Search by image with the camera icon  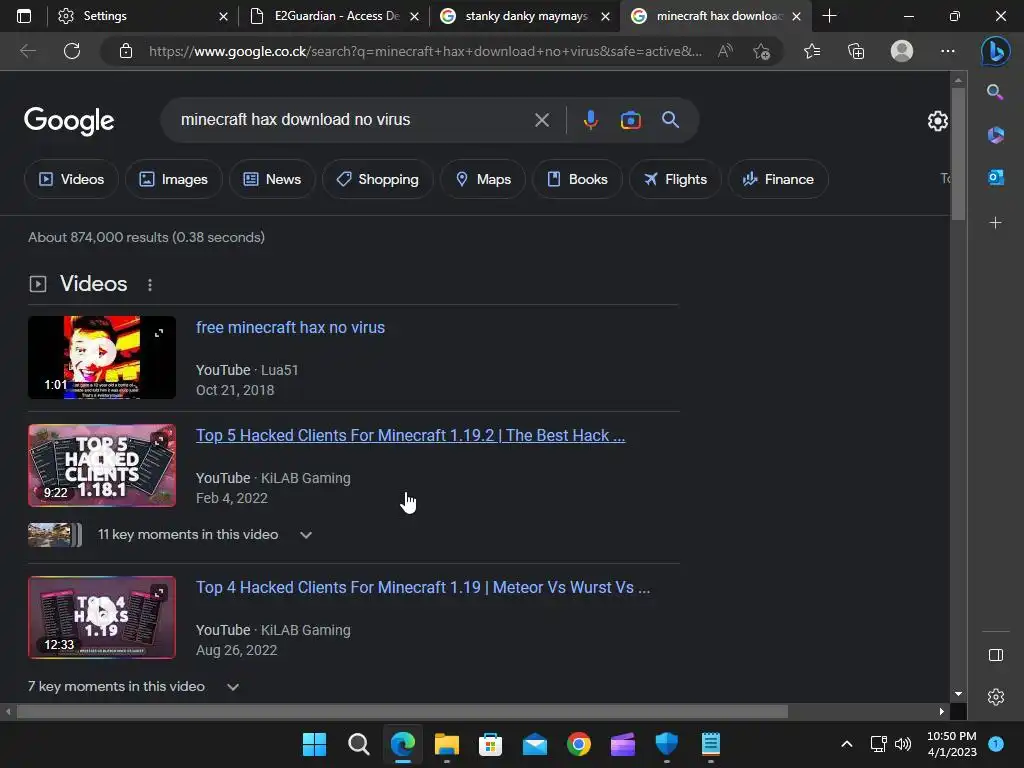click(630, 120)
